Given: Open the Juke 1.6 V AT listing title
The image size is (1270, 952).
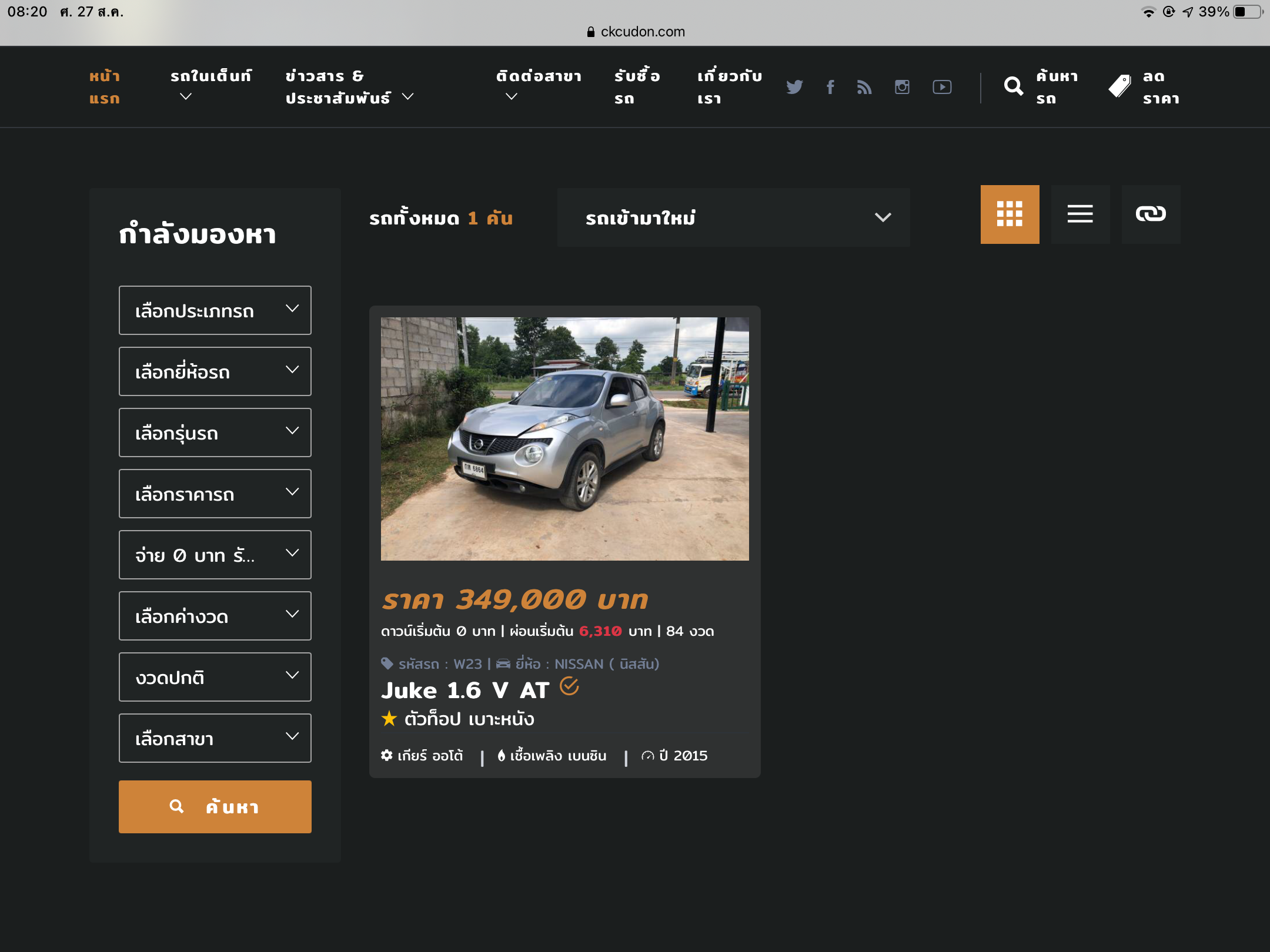Looking at the screenshot, I should [464, 690].
